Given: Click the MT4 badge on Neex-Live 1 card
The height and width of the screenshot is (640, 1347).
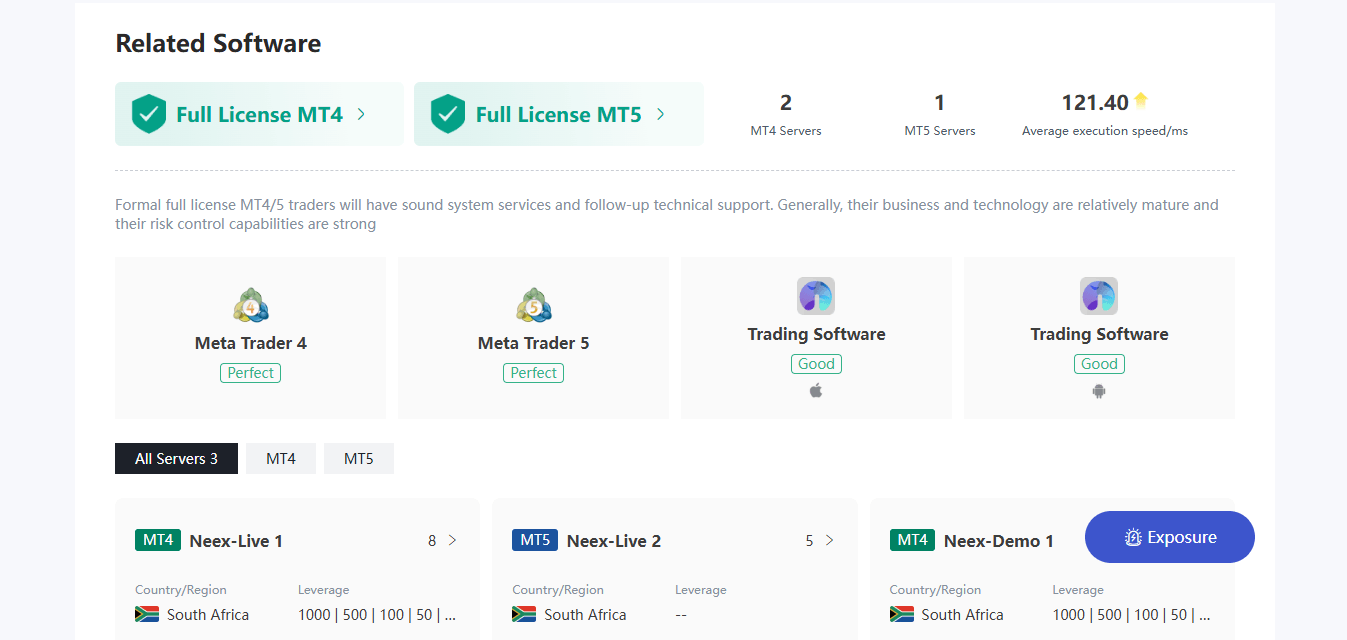Looking at the screenshot, I should (x=158, y=540).
